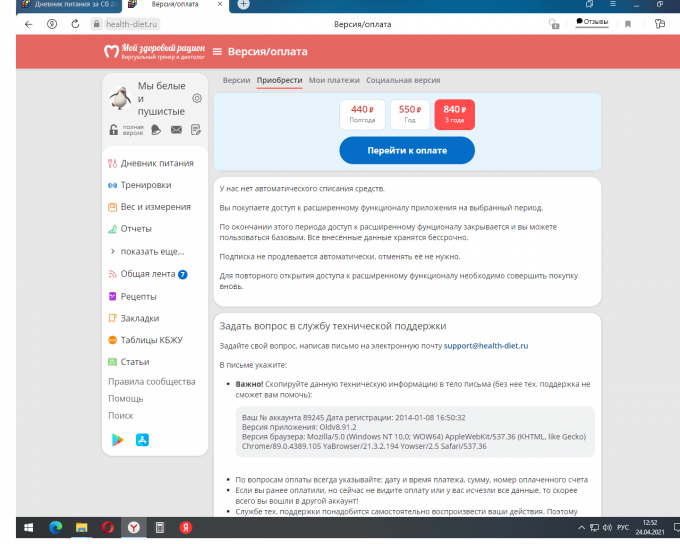680x544 pixels.
Task: Open profile settings gear icon
Action: (197, 98)
